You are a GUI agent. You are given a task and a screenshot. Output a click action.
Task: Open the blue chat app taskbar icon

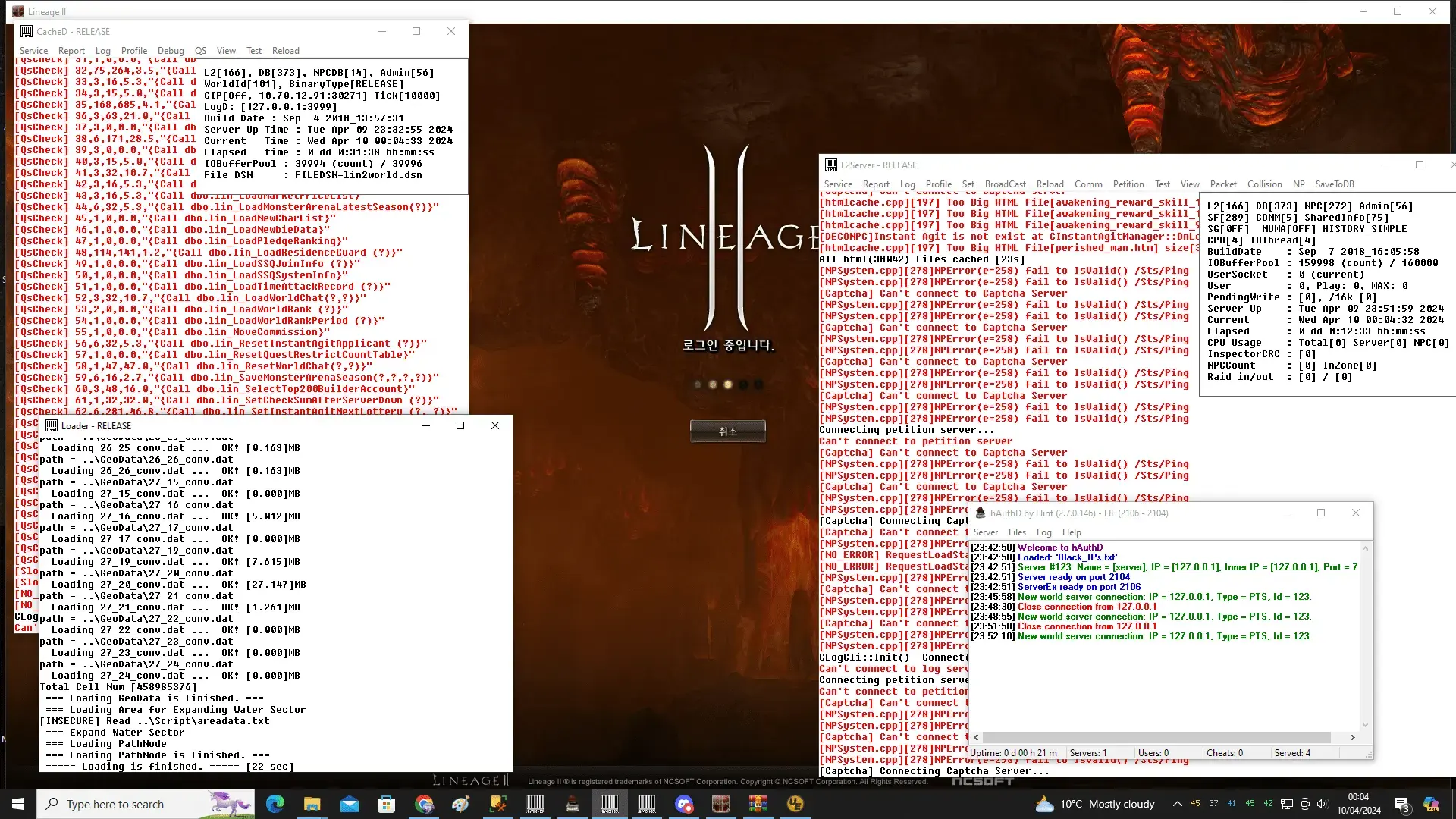[684, 804]
